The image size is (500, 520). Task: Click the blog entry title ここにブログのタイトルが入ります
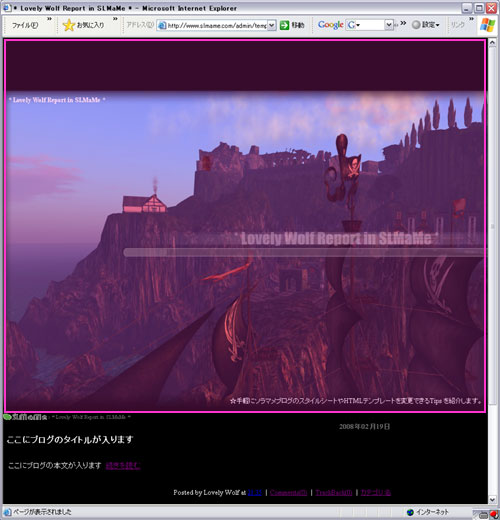pyautogui.click(x=70, y=440)
